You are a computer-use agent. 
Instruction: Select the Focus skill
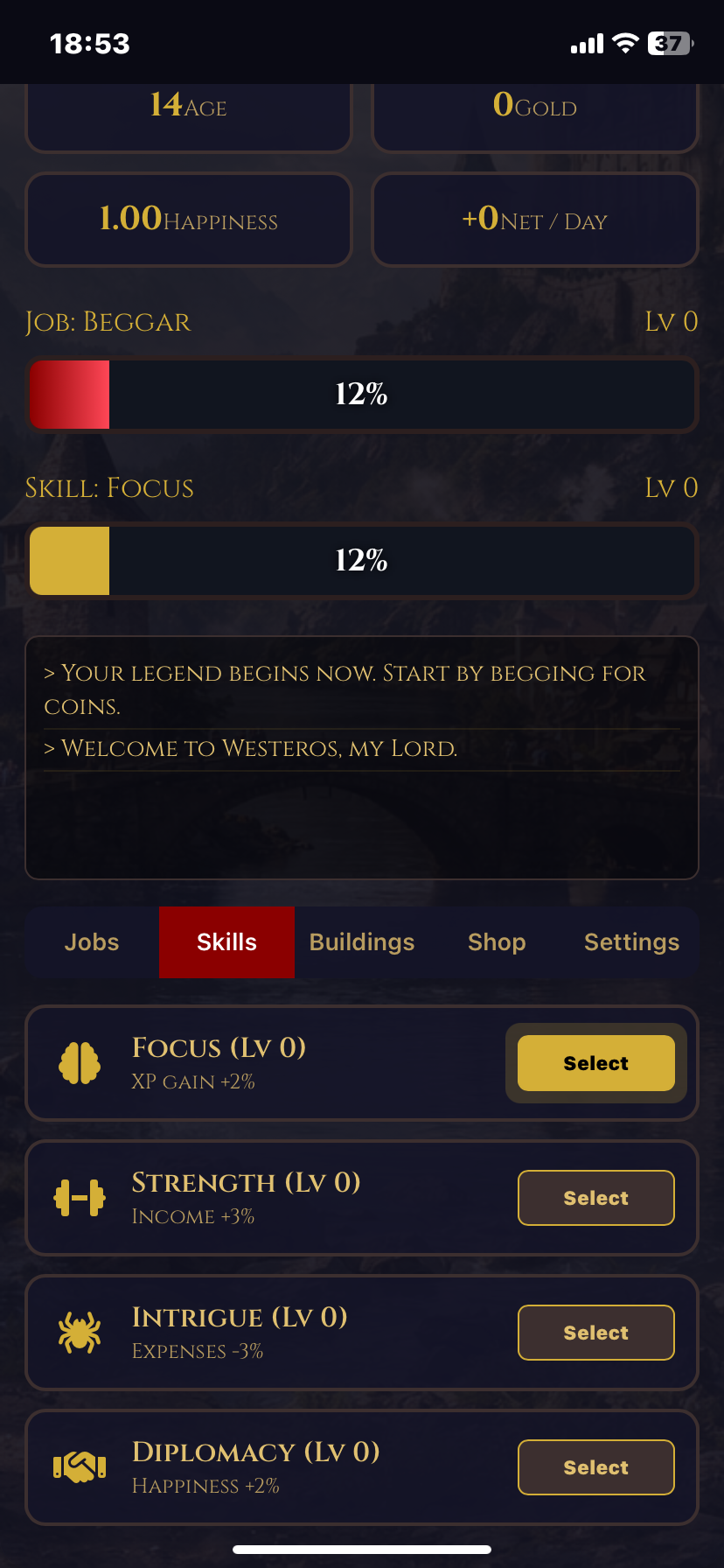[596, 1063]
